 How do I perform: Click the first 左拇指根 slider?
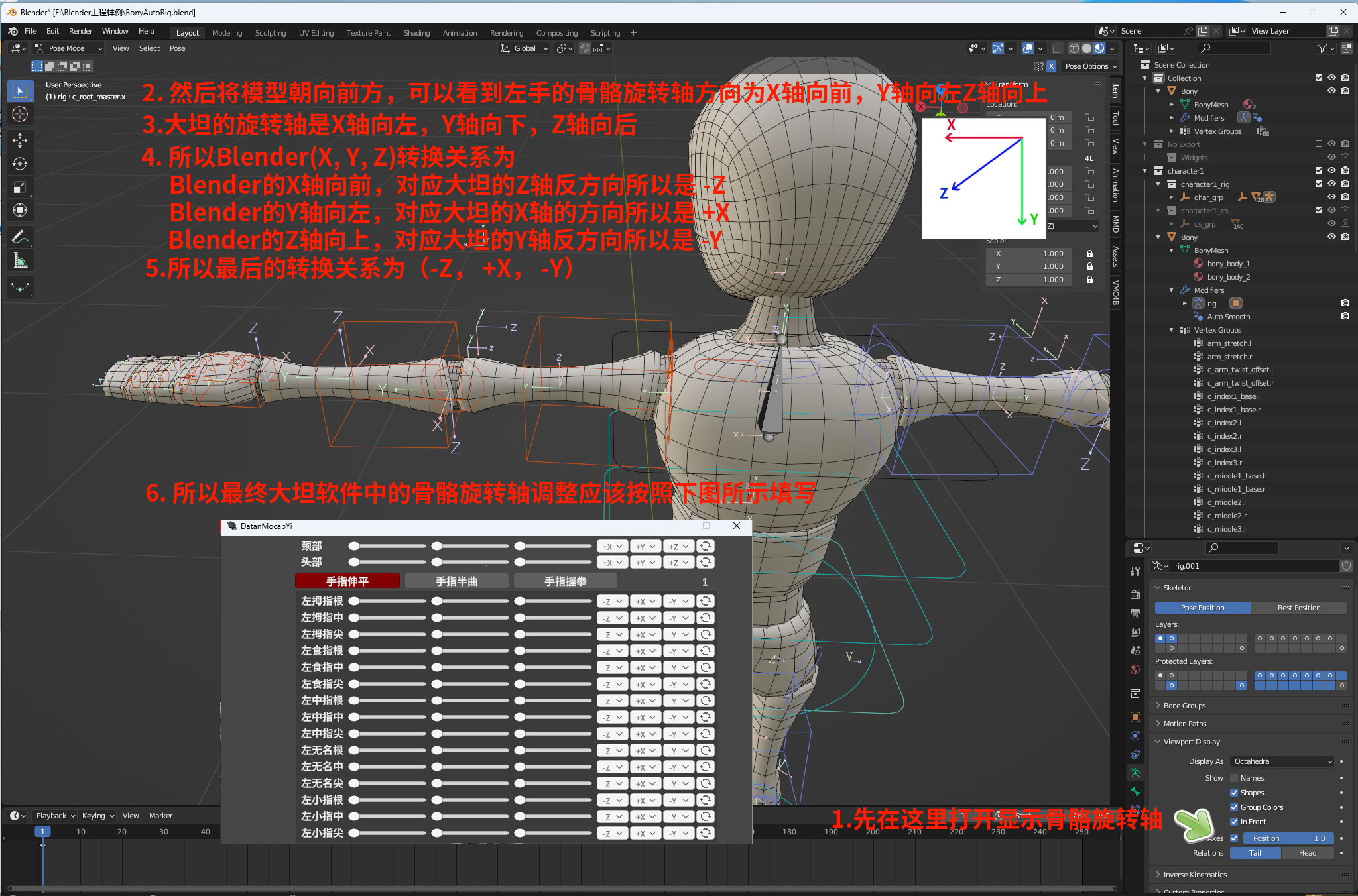(388, 601)
